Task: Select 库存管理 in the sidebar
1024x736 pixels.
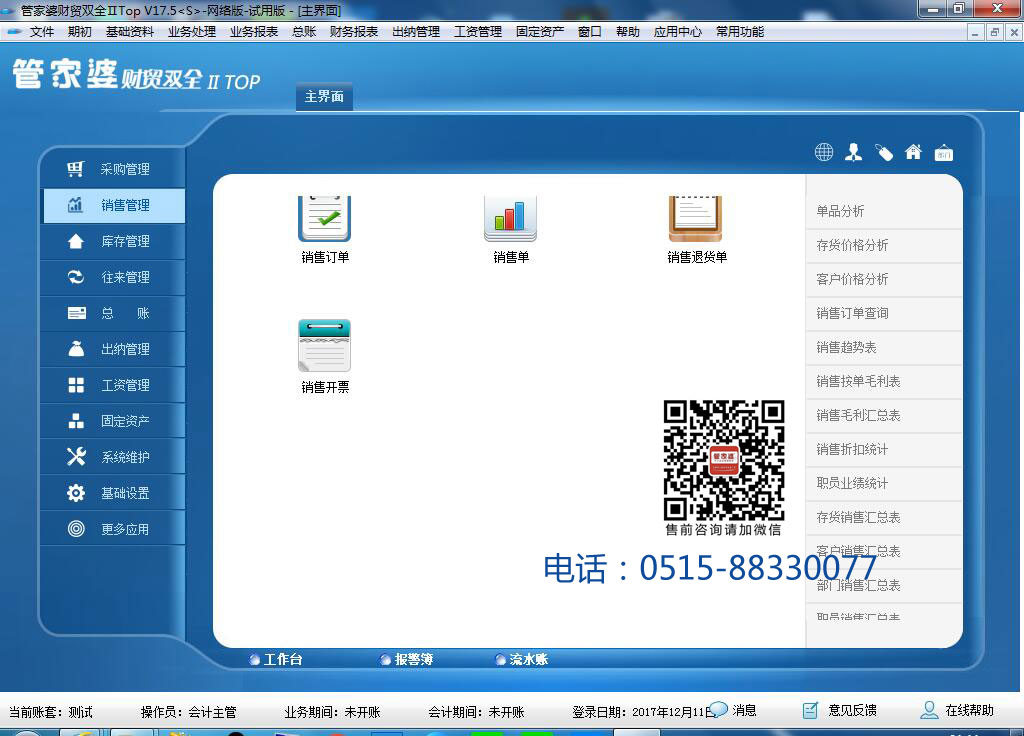Action: [x=113, y=241]
